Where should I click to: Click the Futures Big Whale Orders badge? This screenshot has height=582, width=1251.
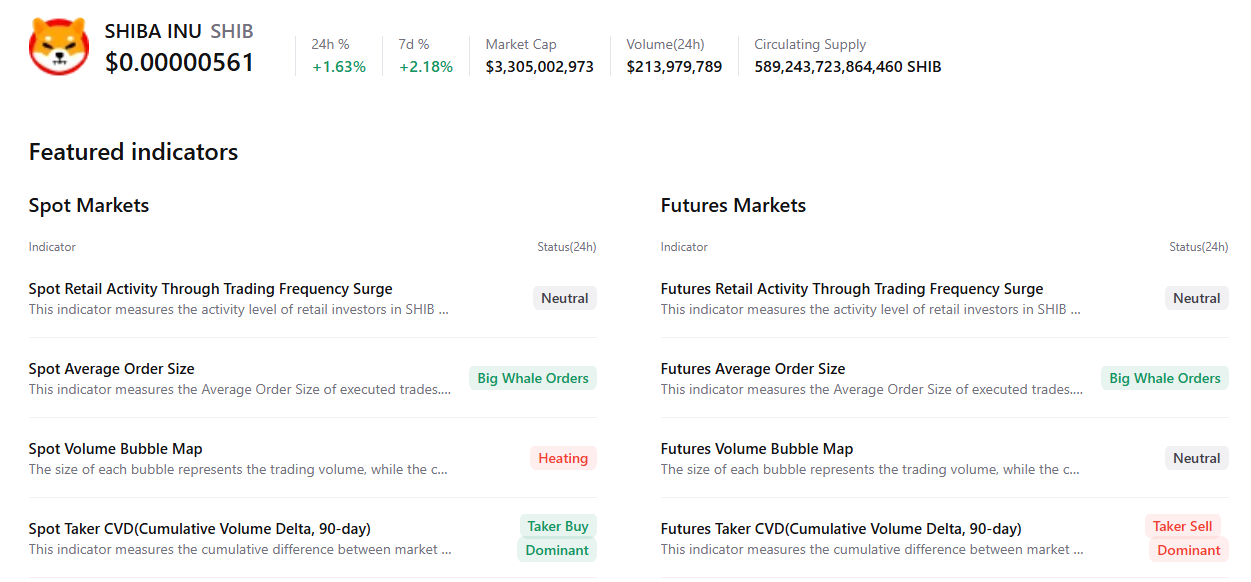(x=1165, y=378)
